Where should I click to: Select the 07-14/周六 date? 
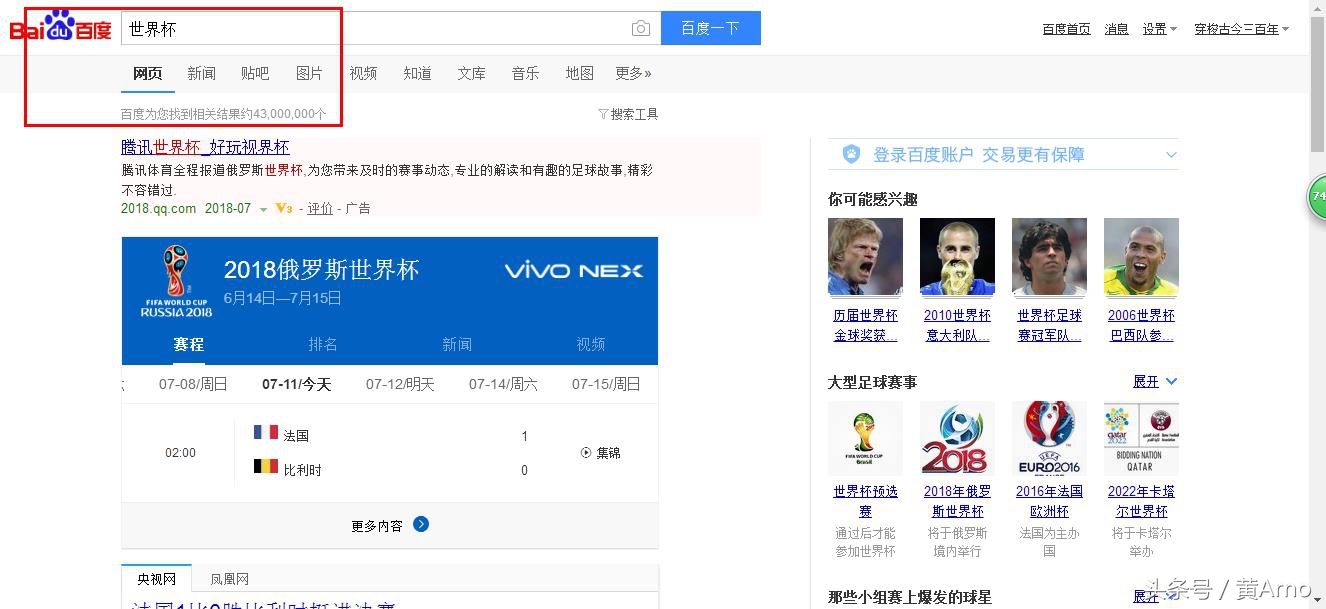[x=503, y=384]
